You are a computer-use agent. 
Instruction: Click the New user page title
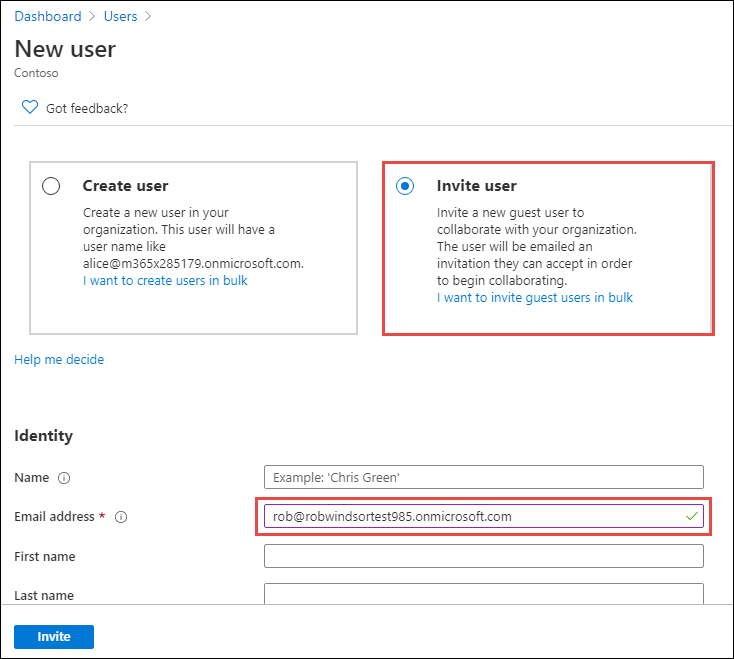click(x=65, y=49)
